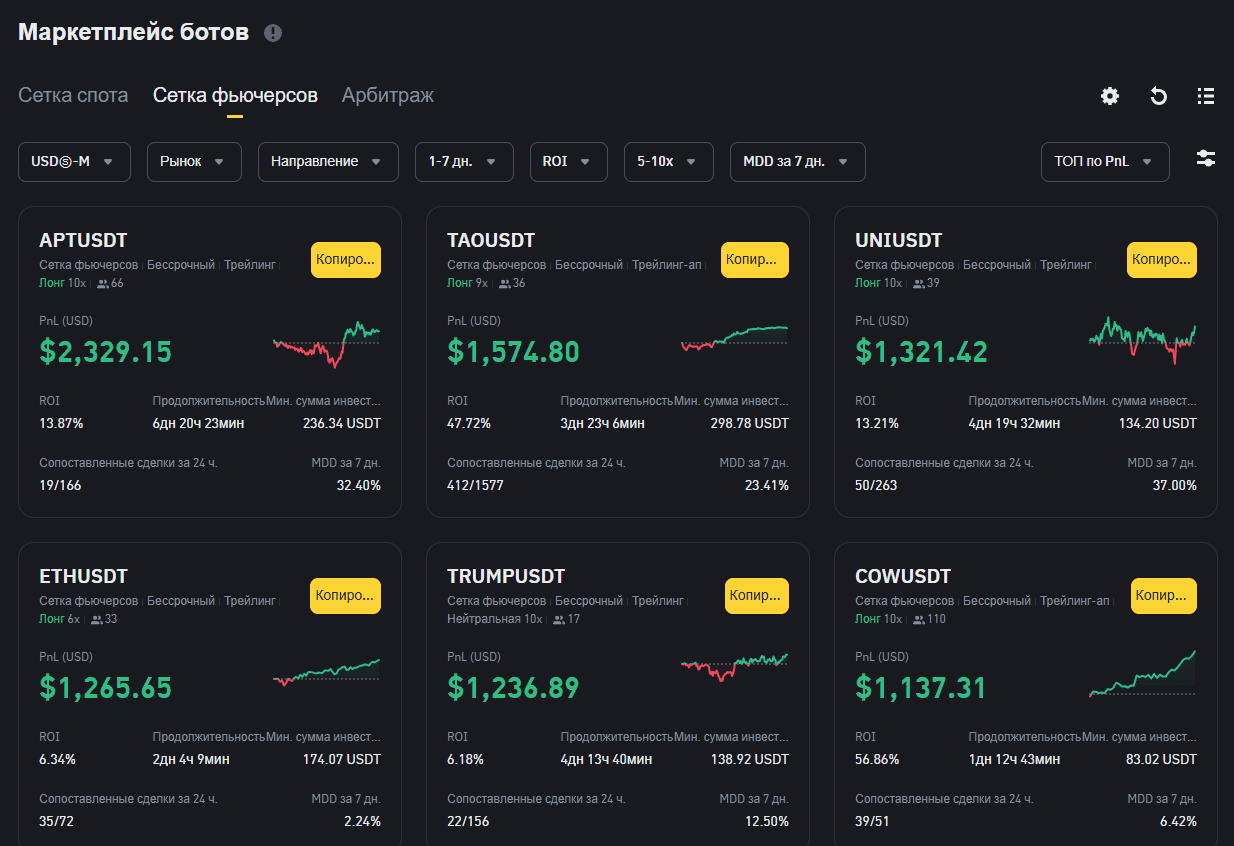Select the Сетка фьючерсов tab

click(235, 96)
